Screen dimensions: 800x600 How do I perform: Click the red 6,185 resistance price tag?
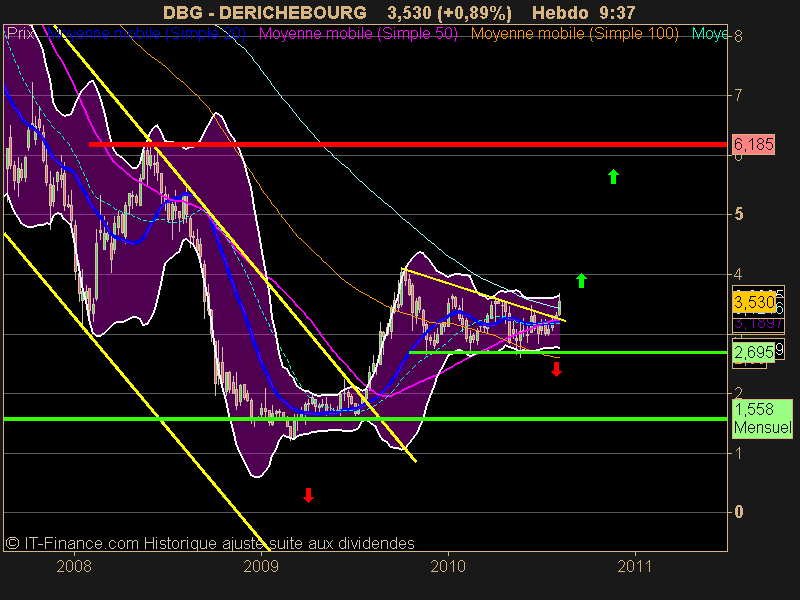coord(754,144)
